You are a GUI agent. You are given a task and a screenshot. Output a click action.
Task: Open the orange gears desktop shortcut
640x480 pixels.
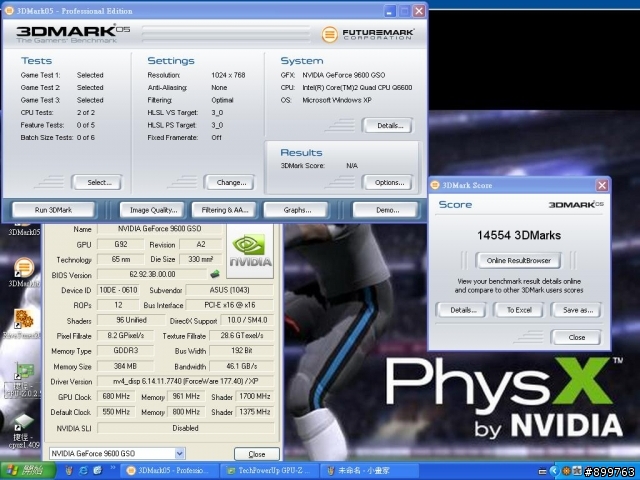[23, 319]
